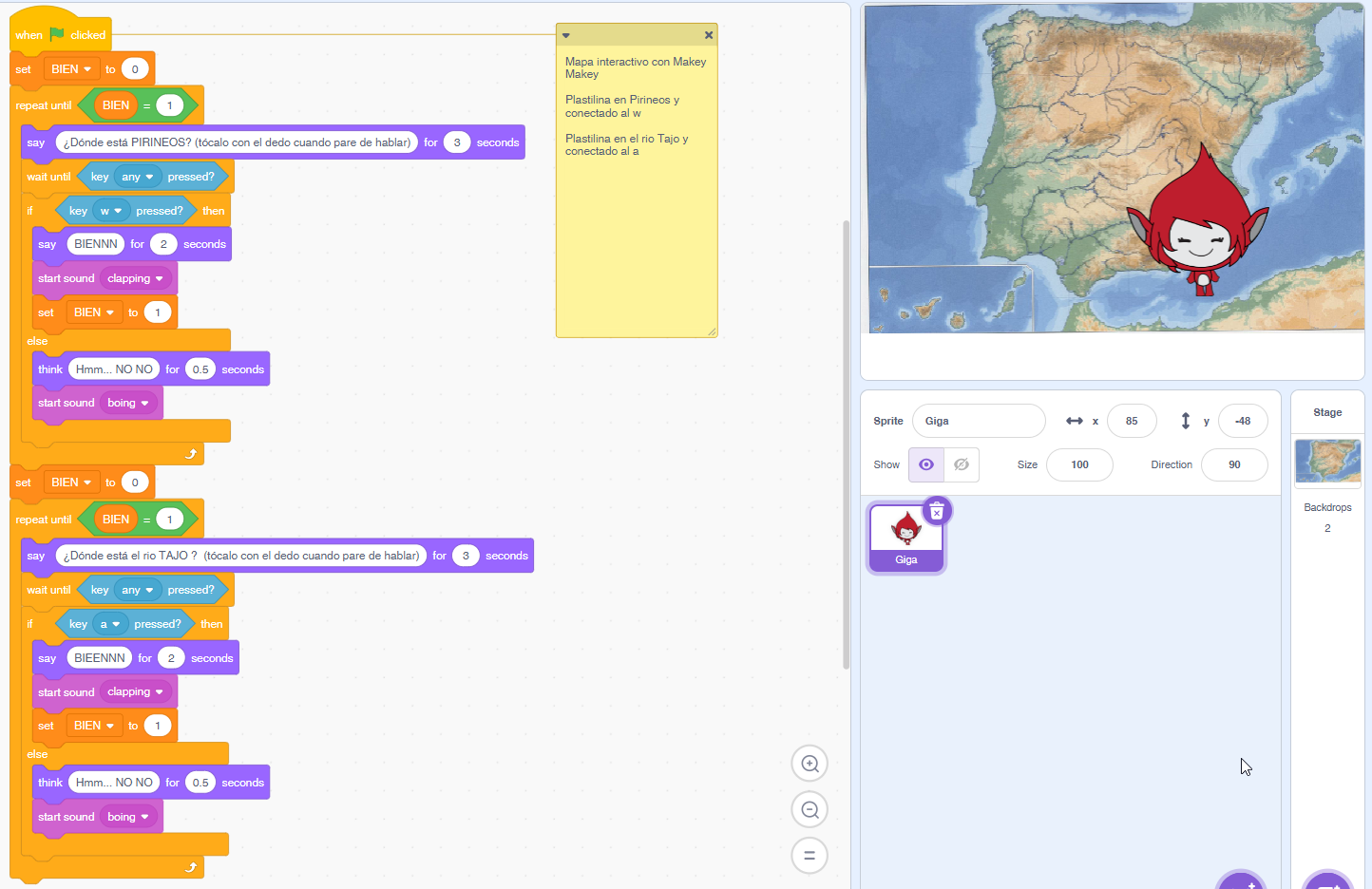Open the key 'a' dropdown selector

click(x=116, y=624)
